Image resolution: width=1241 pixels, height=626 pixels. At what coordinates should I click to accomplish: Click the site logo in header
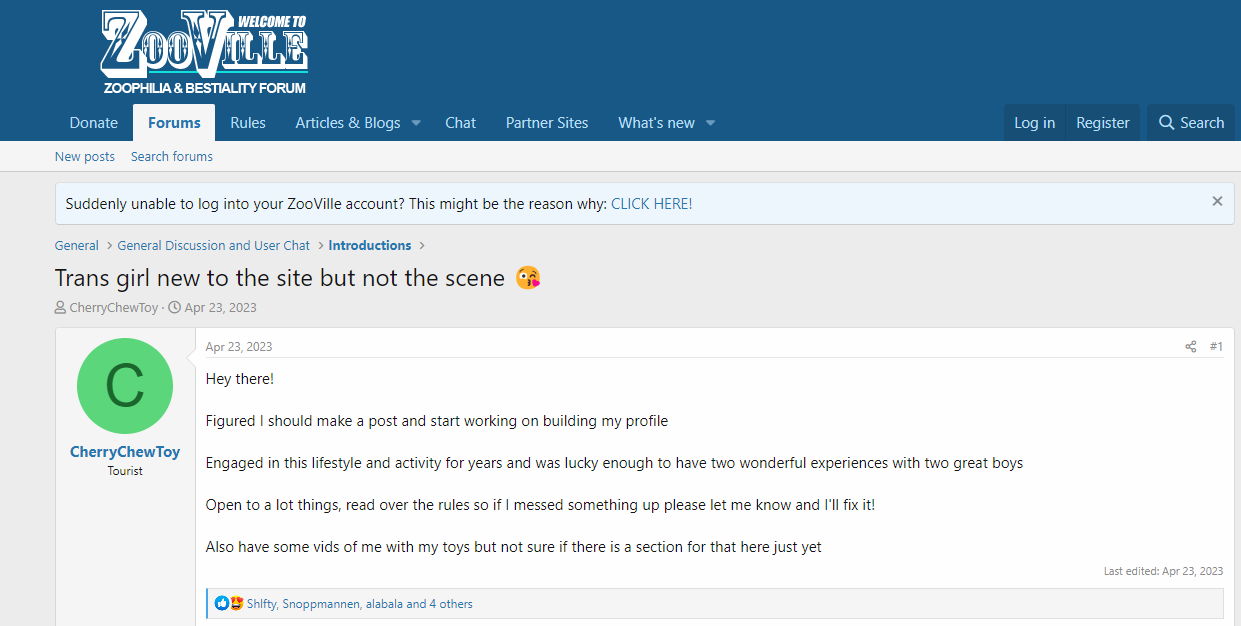click(205, 52)
